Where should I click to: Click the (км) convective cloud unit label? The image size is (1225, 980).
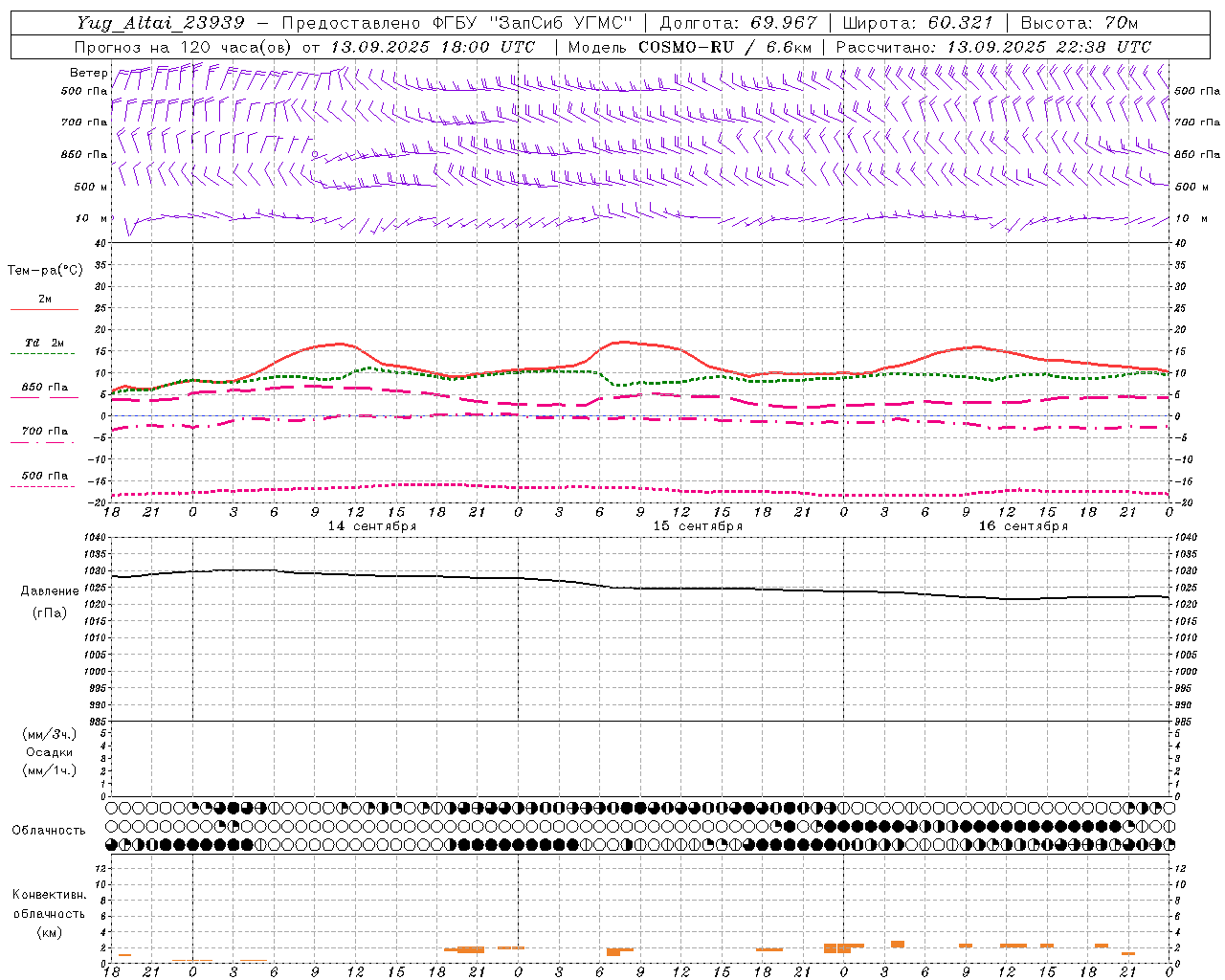coord(50,932)
